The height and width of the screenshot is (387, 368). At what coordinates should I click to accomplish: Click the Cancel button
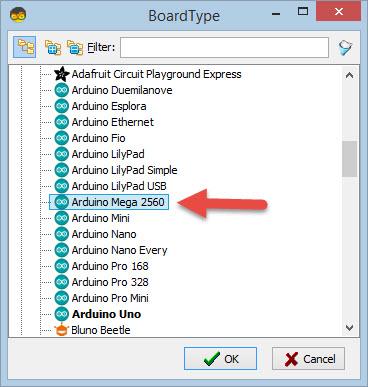tap(308, 359)
